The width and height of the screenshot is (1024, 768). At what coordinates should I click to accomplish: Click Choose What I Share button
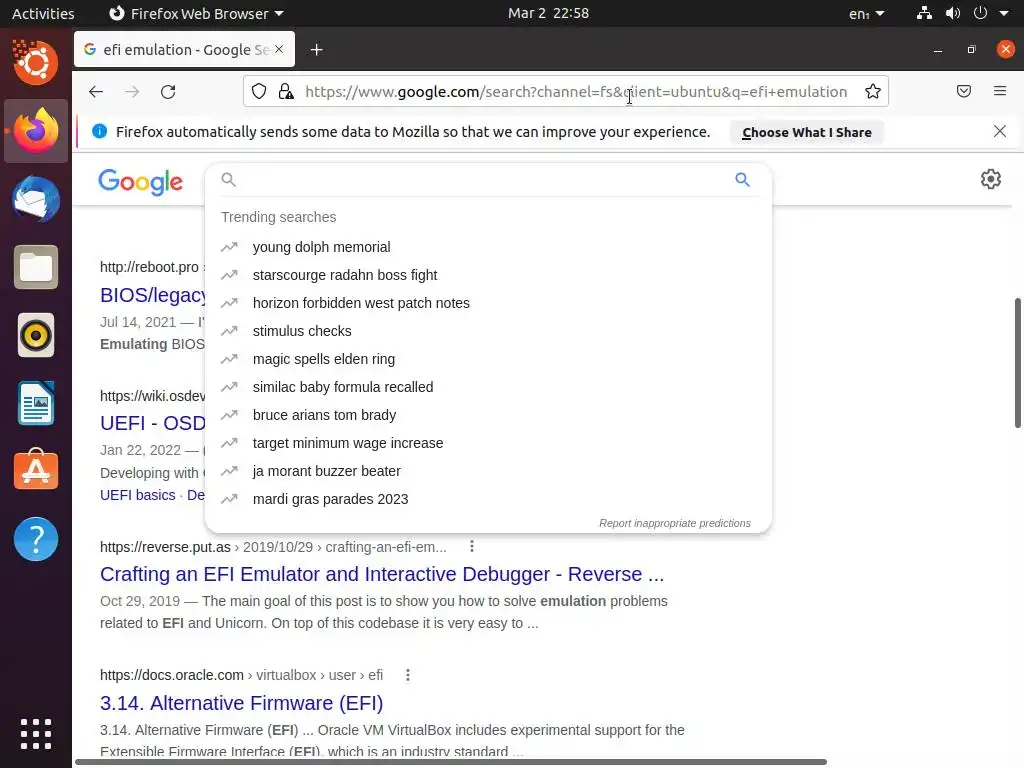pos(807,133)
